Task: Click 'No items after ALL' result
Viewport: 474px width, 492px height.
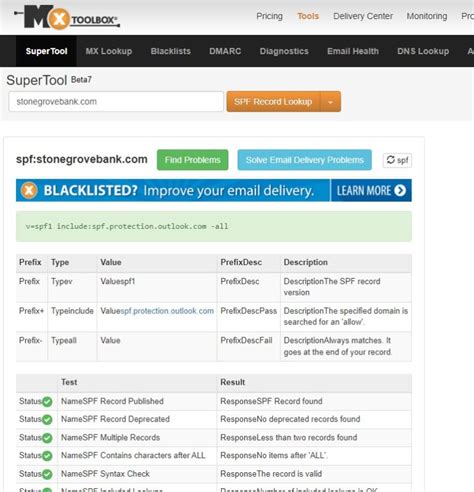Action: click(x=274, y=456)
